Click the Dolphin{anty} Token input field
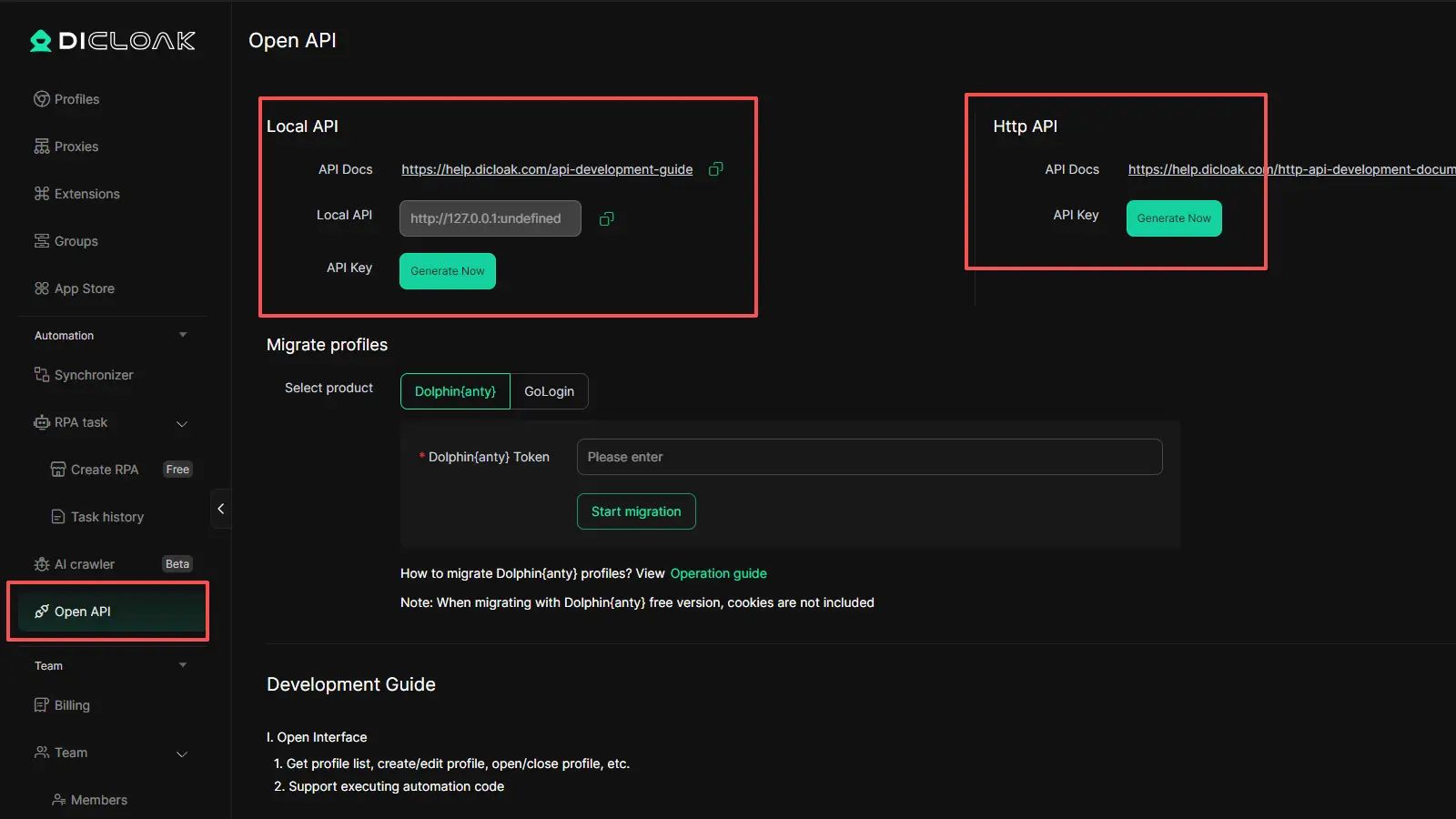Screen dimensions: 1456x819 click(x=869, y=457)
